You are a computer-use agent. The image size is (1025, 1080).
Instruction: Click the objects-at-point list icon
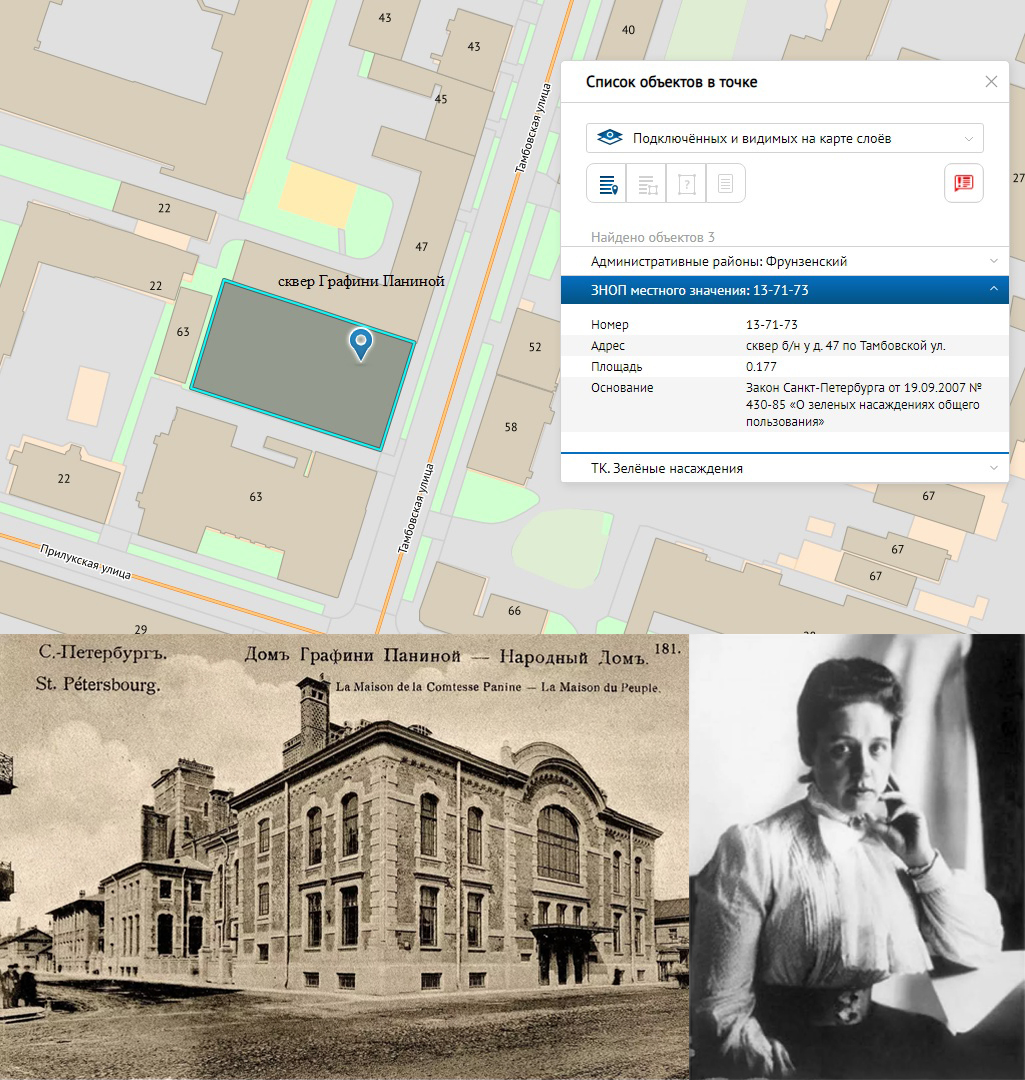click(607, 184)
